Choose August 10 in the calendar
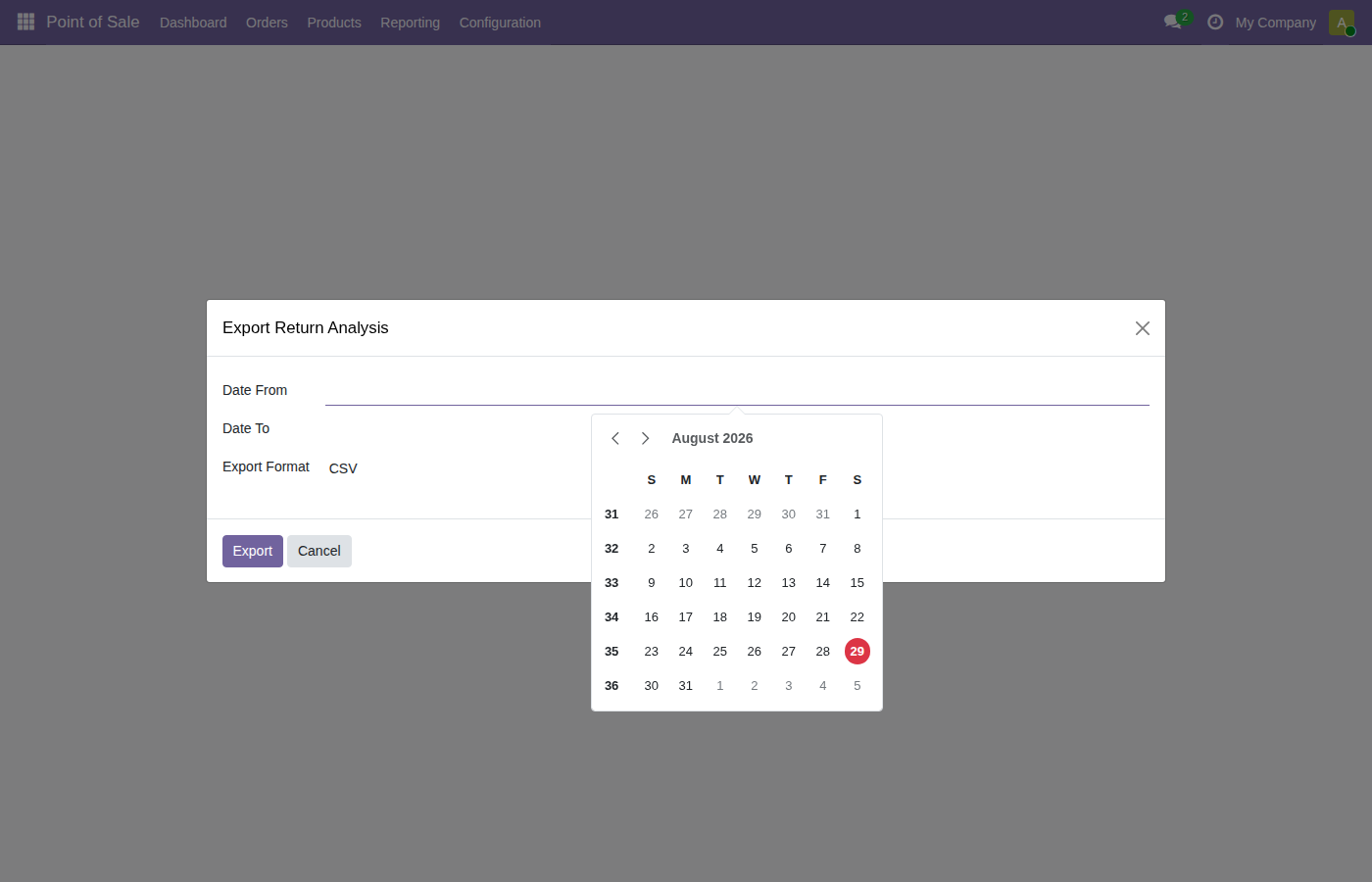Screen dimensions: 1372x882 686,583
